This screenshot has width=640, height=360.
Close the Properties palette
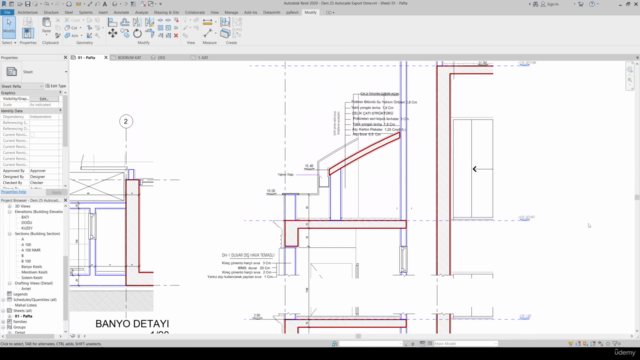coord(65,58)
